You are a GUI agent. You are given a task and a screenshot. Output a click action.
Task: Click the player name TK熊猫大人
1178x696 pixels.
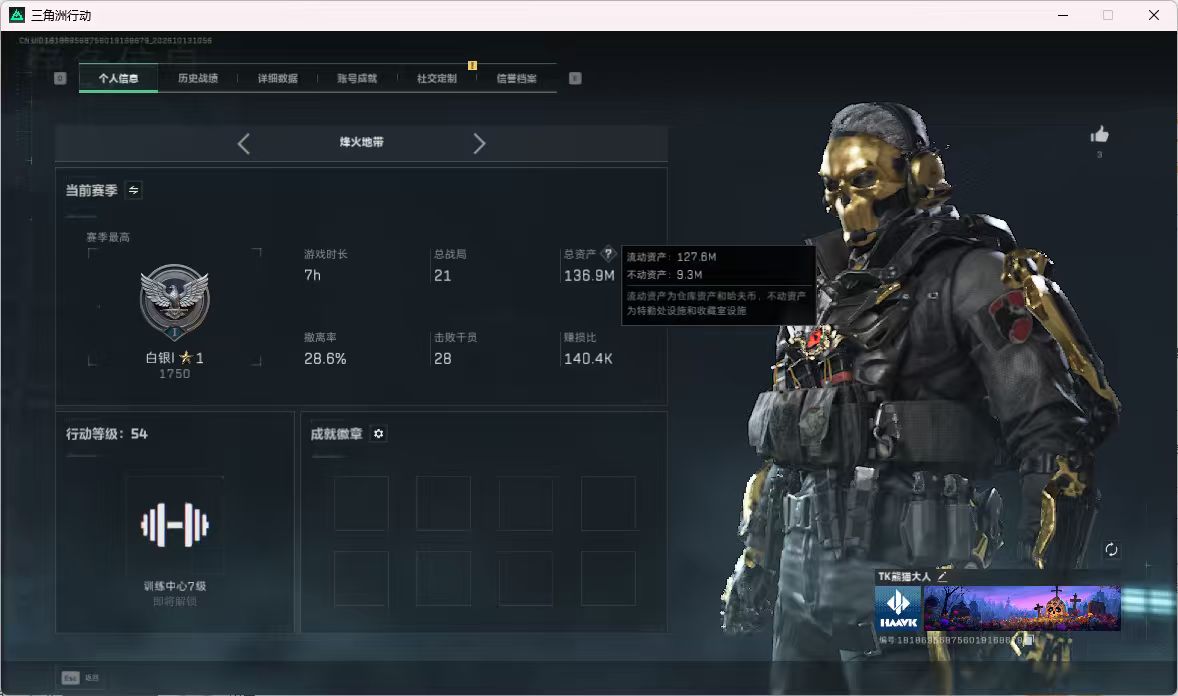tap(905, 576)
